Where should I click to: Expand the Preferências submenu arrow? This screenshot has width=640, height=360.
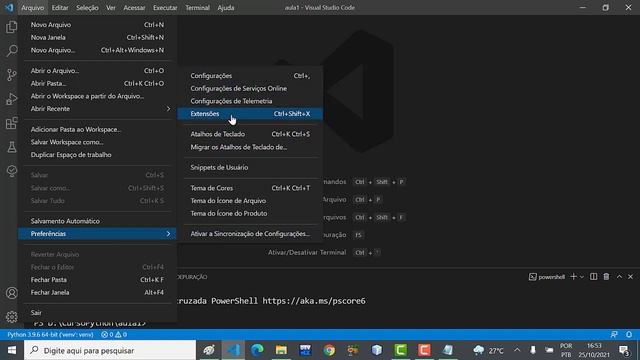(x=168, y=233)
